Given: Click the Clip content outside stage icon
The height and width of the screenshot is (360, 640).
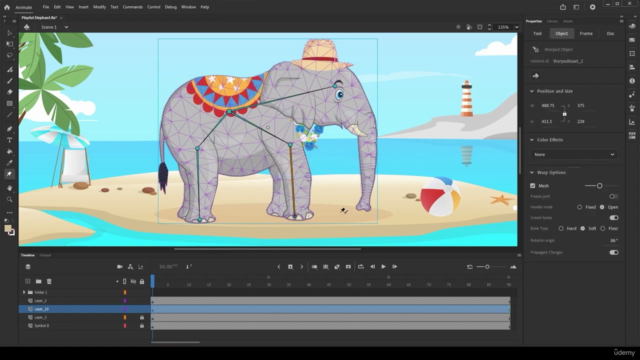Looking at the screenshot, I should point(480,27).
